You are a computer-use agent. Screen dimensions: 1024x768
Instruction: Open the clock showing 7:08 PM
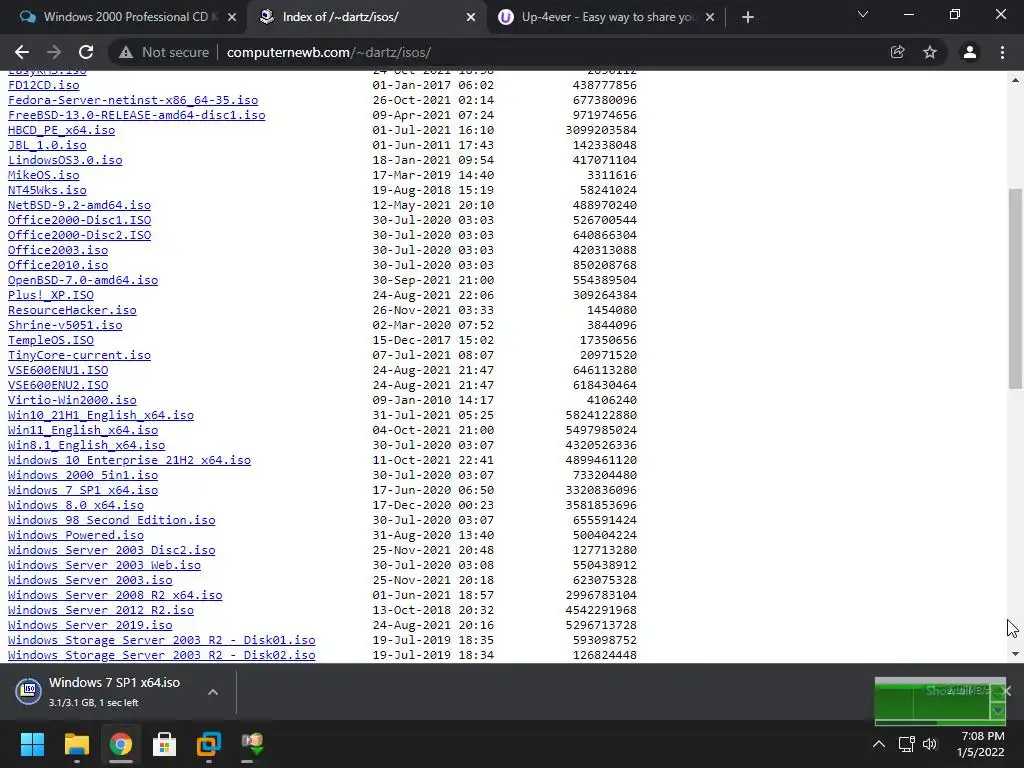981,744
